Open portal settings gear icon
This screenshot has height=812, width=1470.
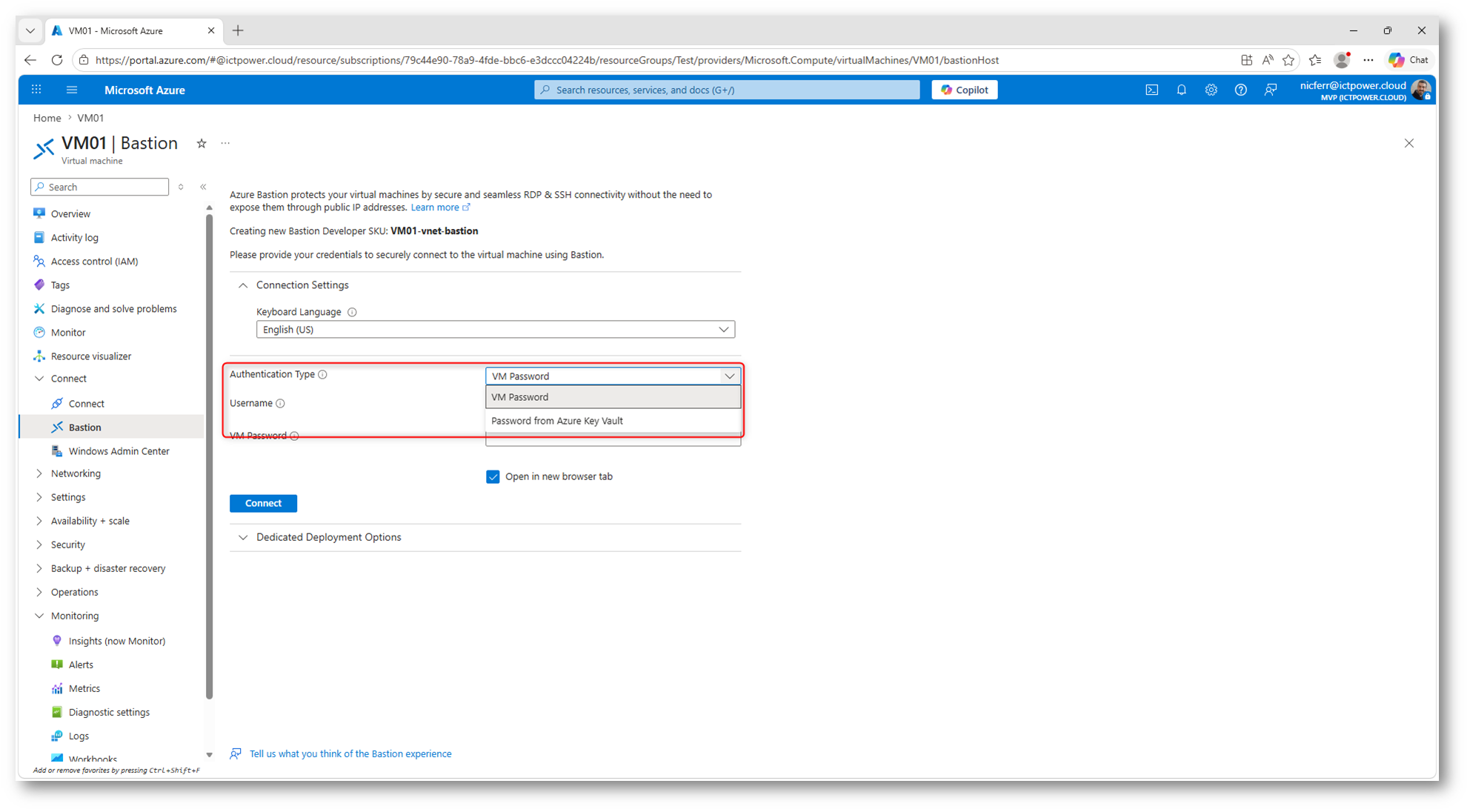(1211, 90)
